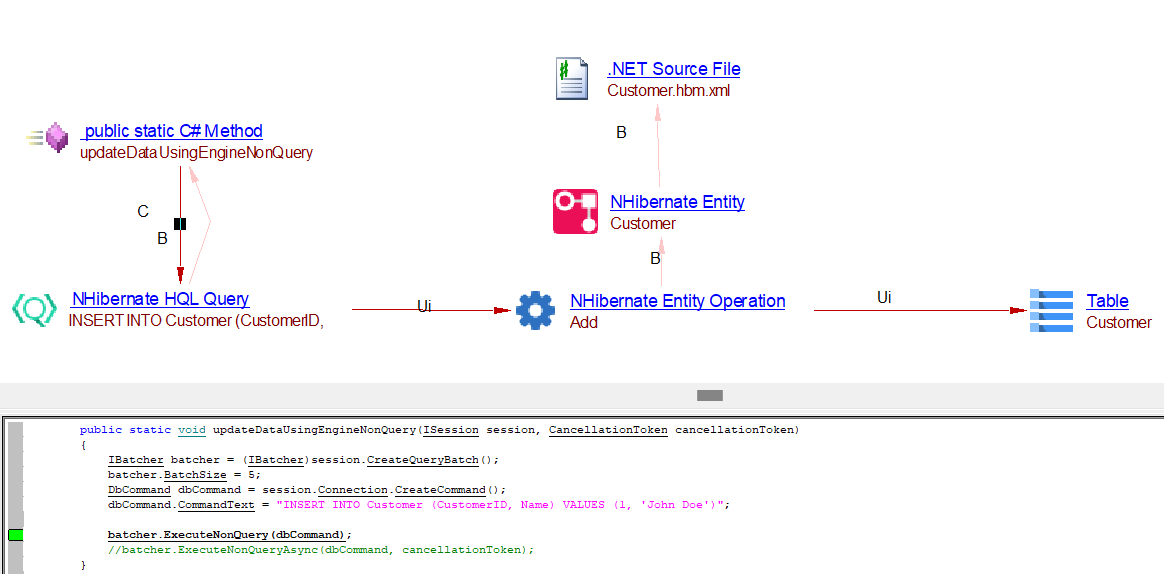Open the 'public static C# Method' link

click(x=172, y=131)
